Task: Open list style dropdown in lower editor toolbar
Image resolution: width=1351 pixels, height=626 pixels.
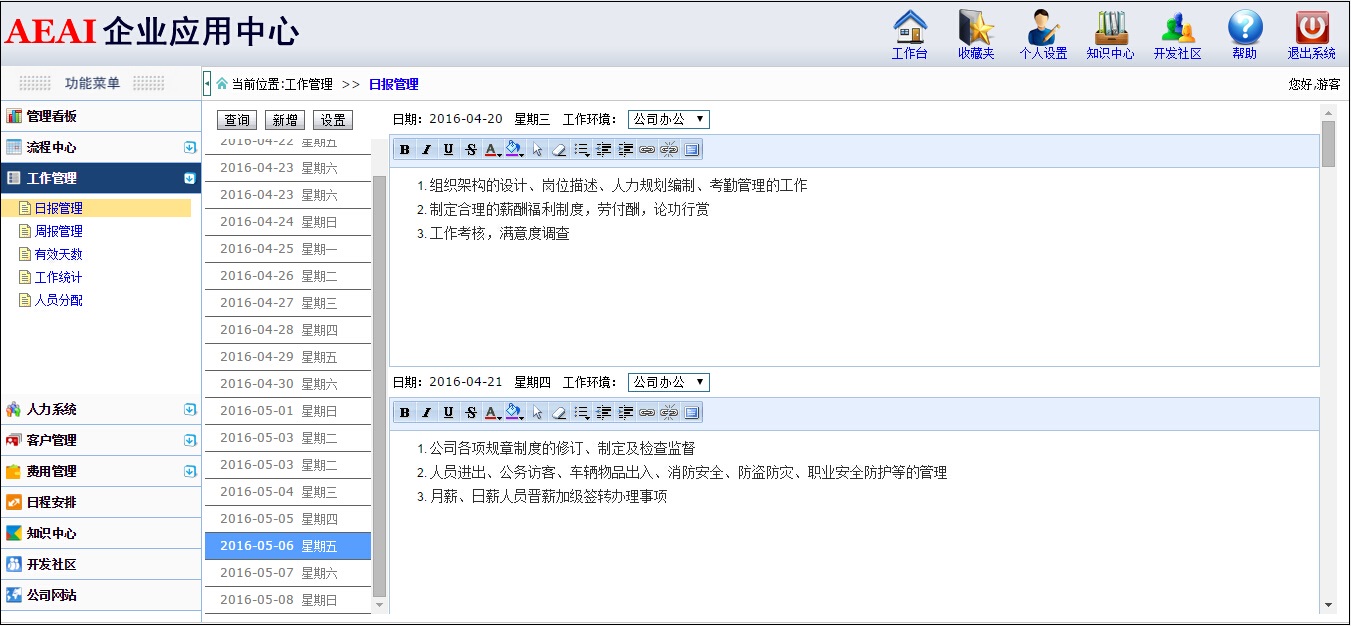Action: pos(581,413)
